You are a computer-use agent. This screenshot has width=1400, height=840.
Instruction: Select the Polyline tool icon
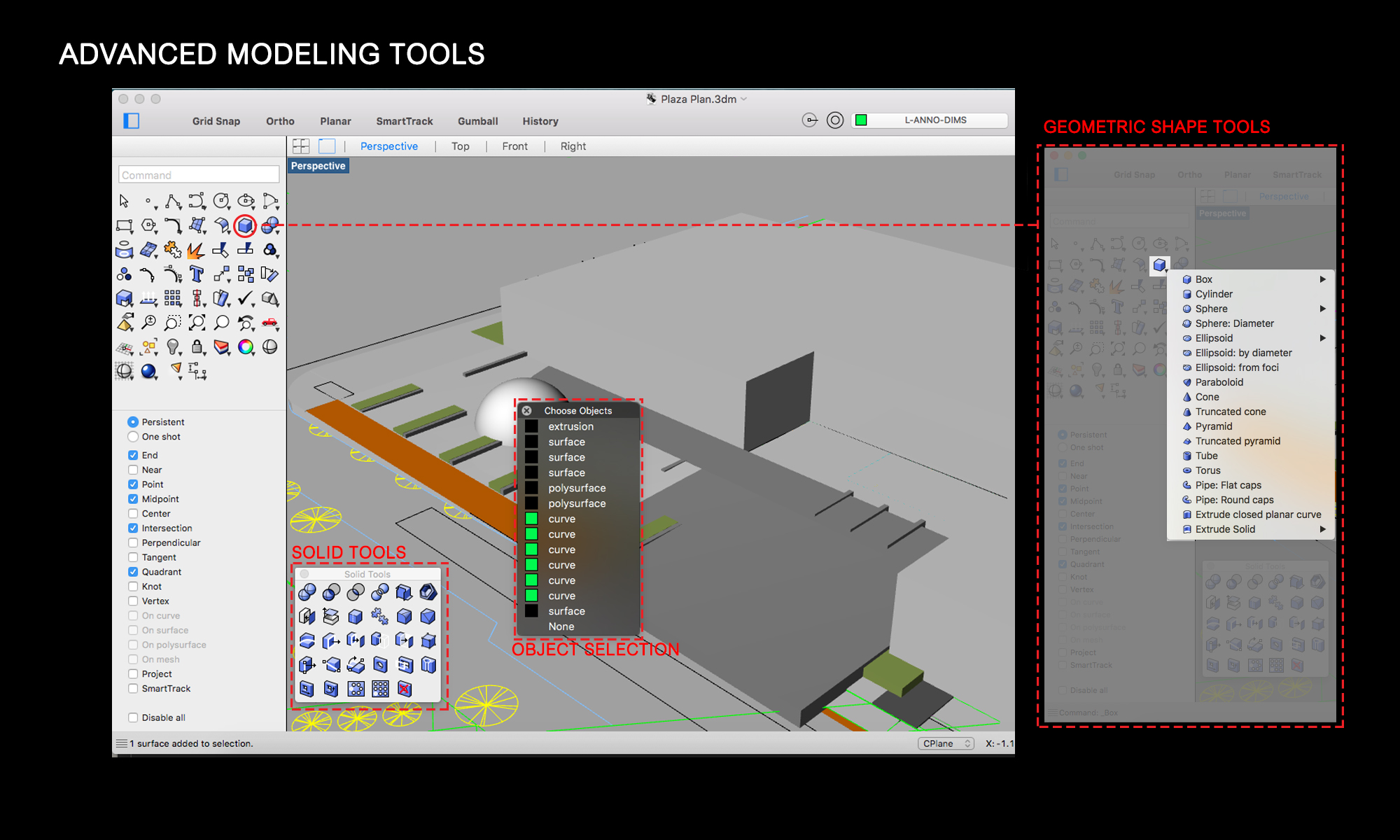pos(173,202)
